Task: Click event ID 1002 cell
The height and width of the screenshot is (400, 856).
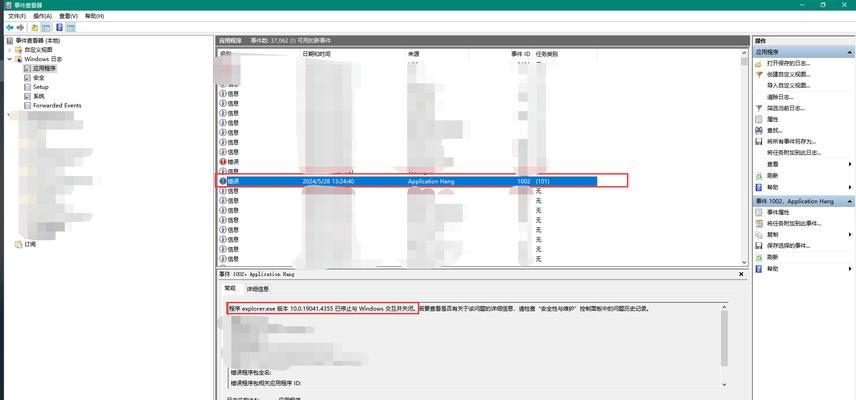Action: 524,181
